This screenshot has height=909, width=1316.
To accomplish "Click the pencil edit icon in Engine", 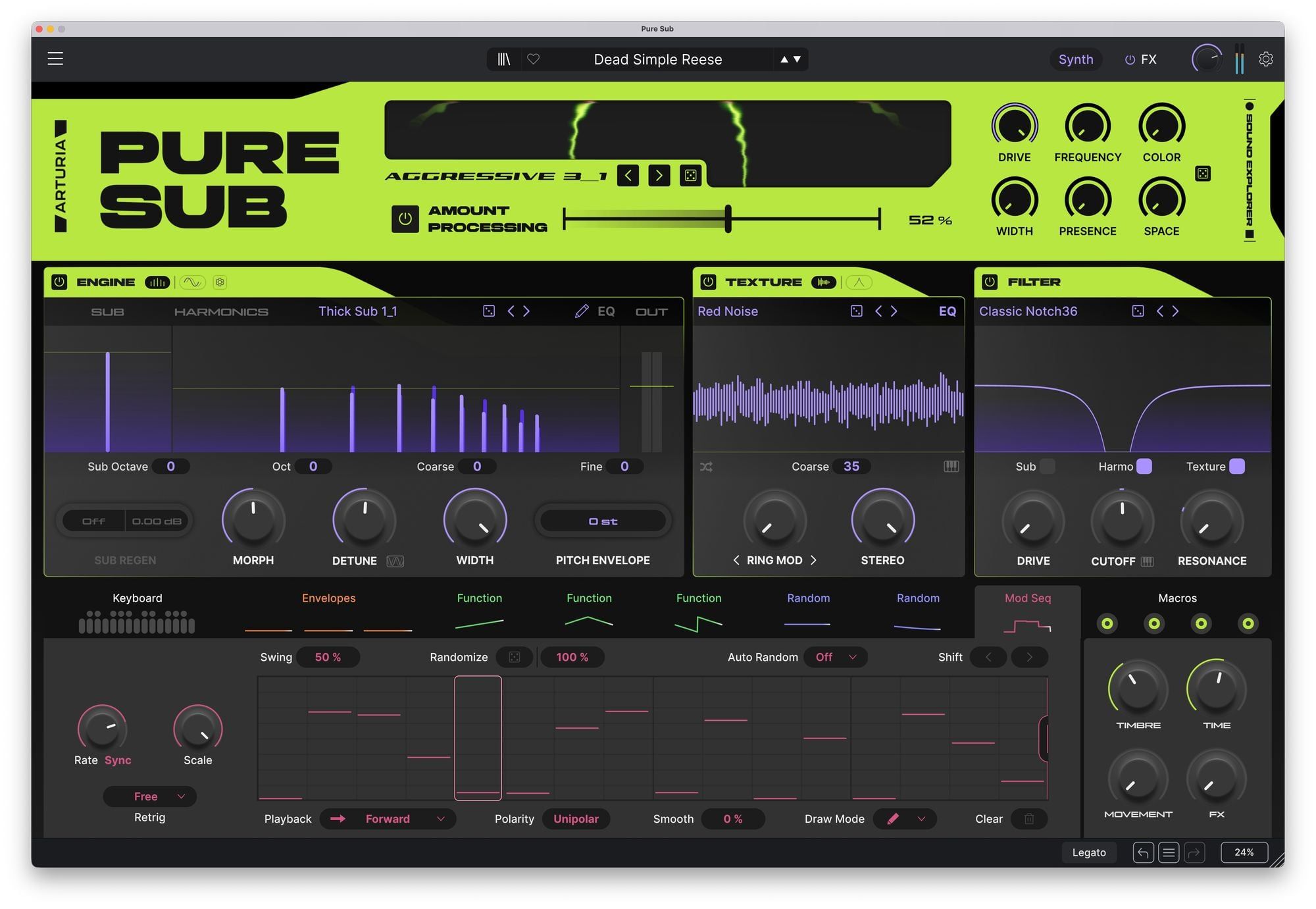I will pyautogui.click(x=582, y=311).
